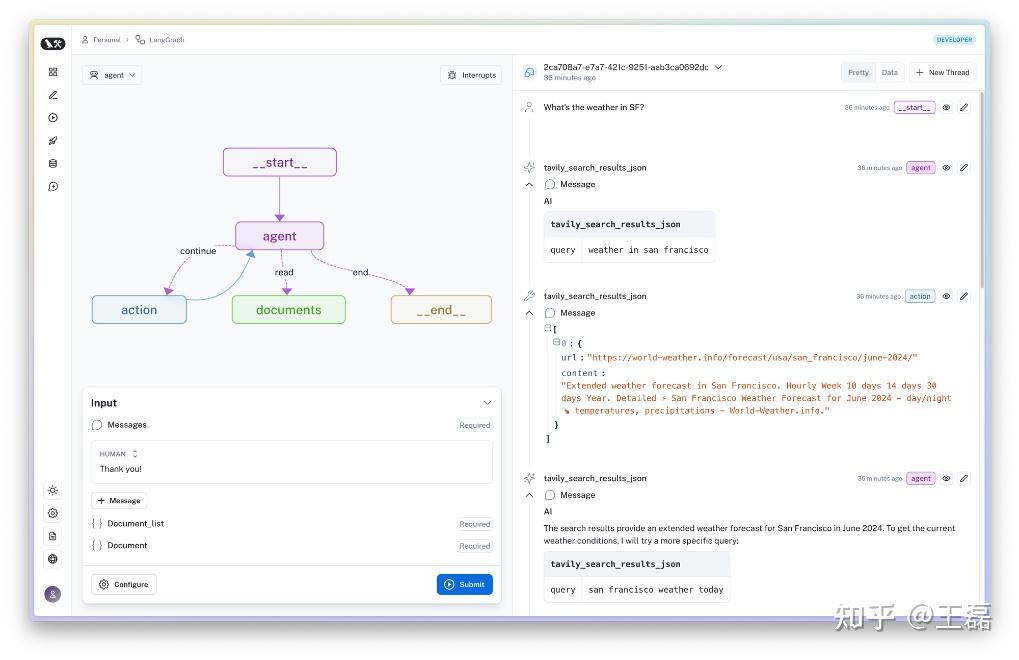Open the settings gear icon in sidebar

53,513
